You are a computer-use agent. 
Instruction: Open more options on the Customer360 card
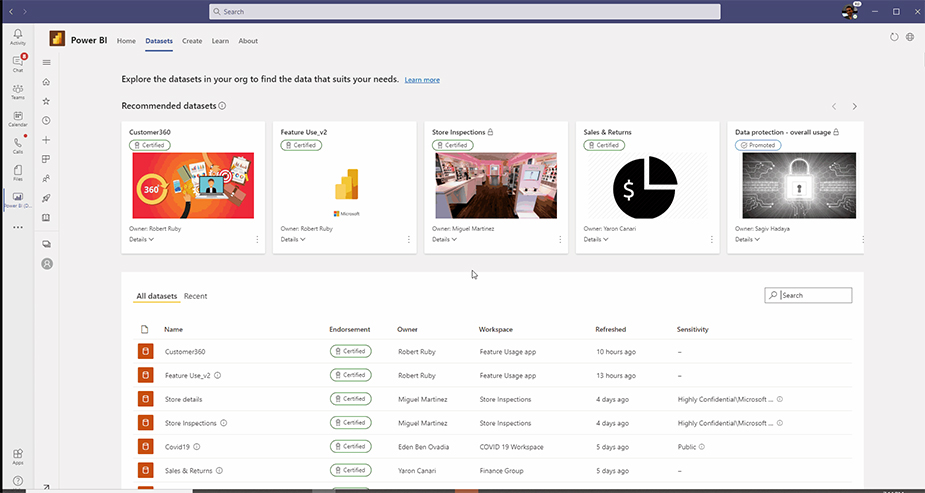point(257,239)
